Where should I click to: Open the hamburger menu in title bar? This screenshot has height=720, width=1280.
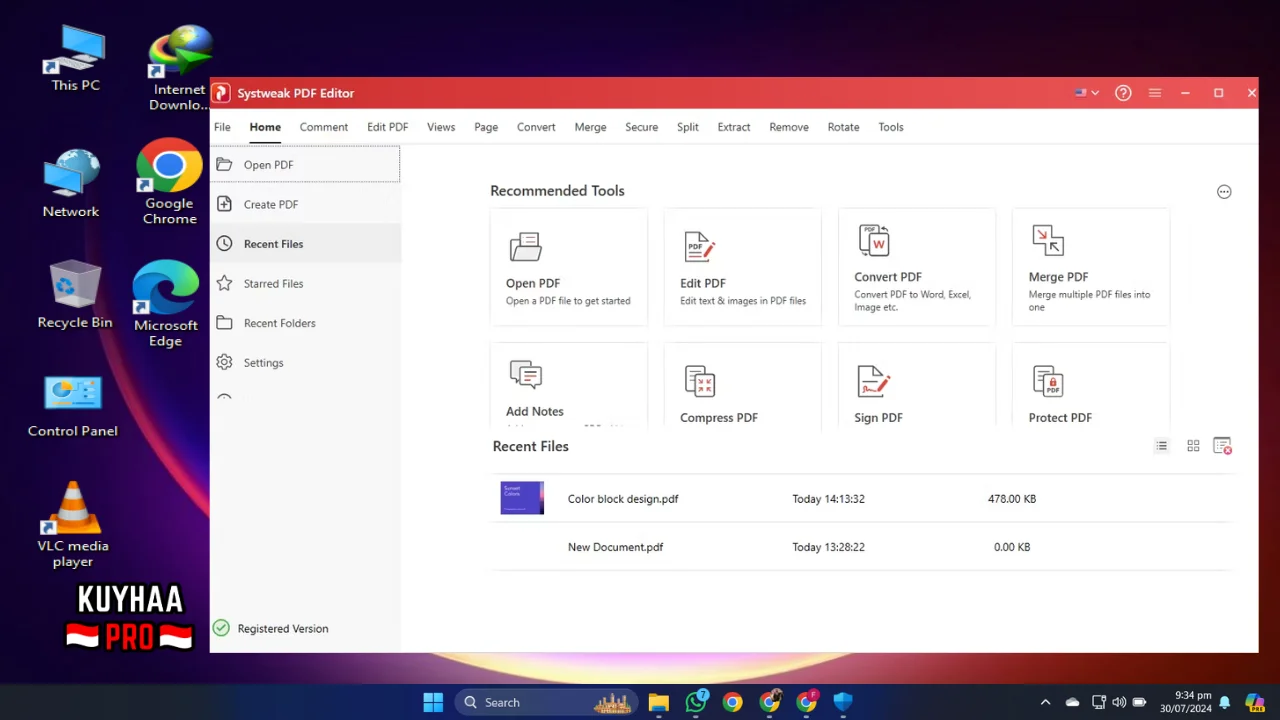tap(1155, 93)
